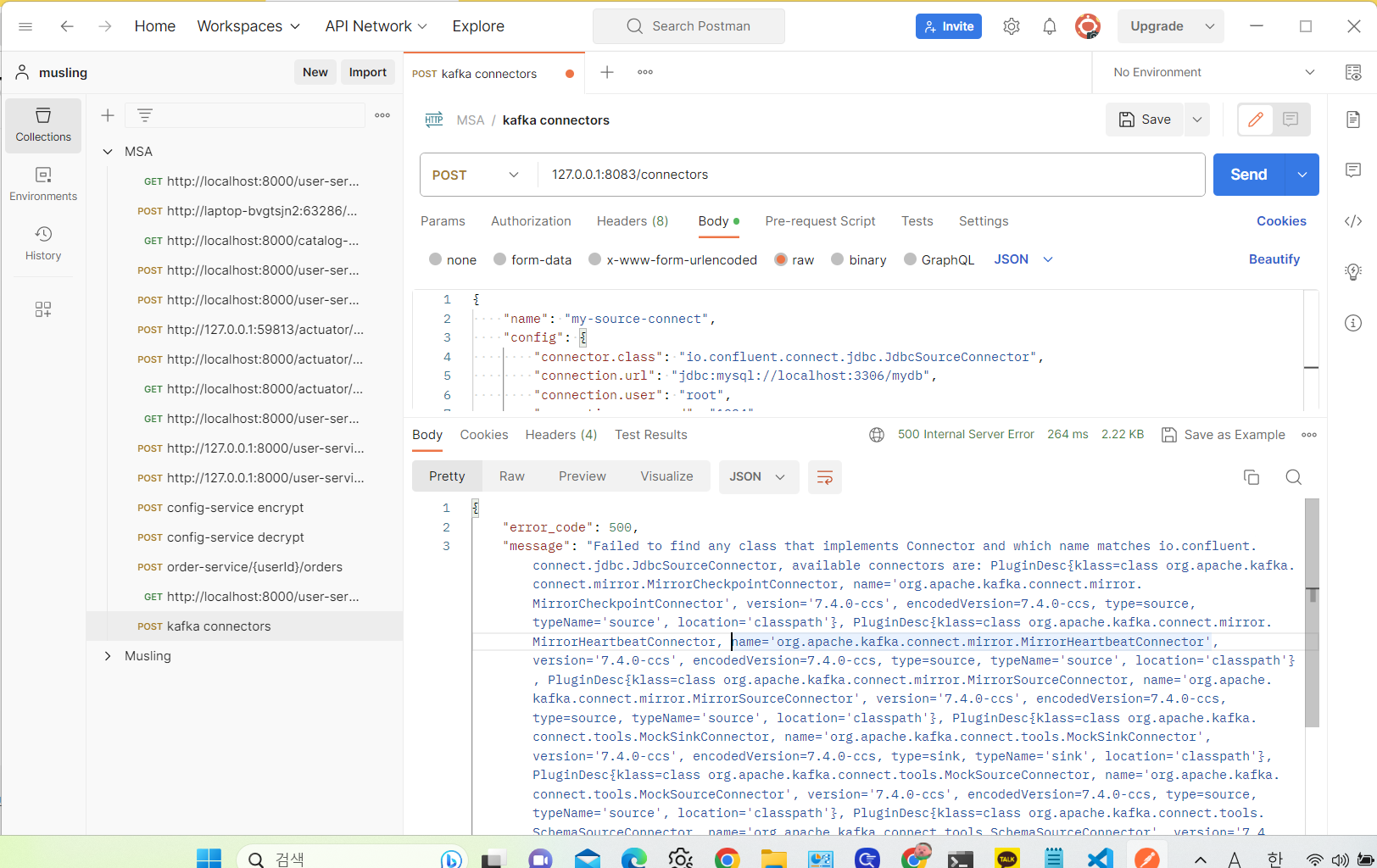
Task: Open the No Environment selector
Action: point(1213,72)
